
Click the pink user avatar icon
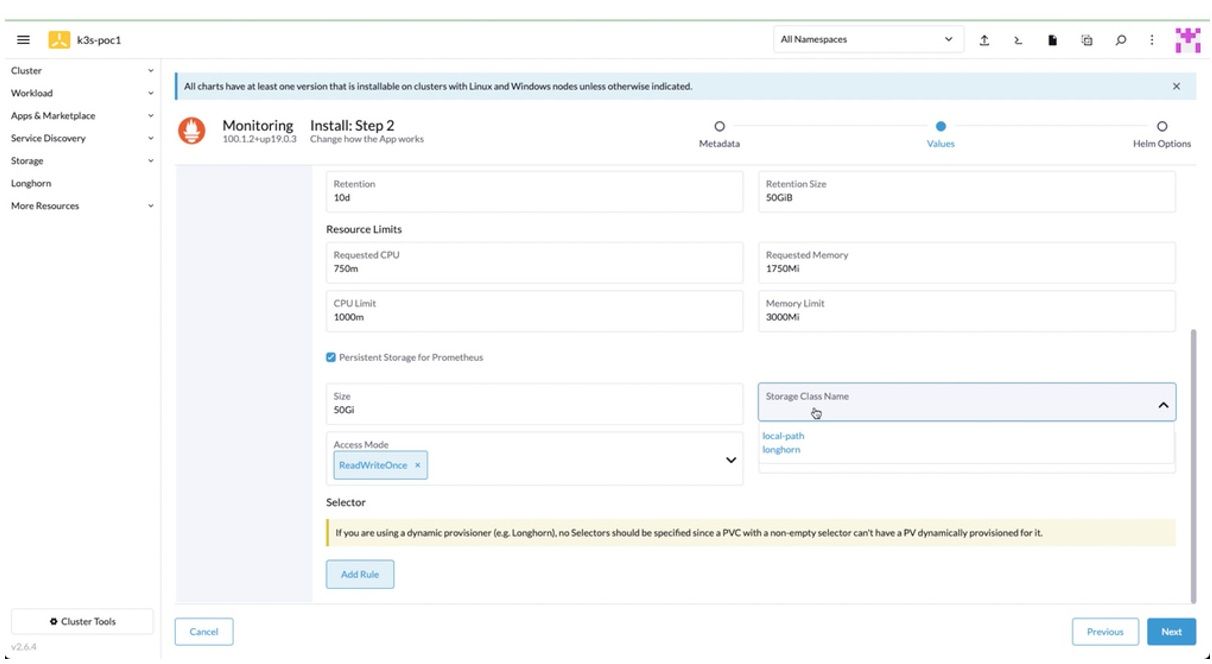(x=1187, y=40)
